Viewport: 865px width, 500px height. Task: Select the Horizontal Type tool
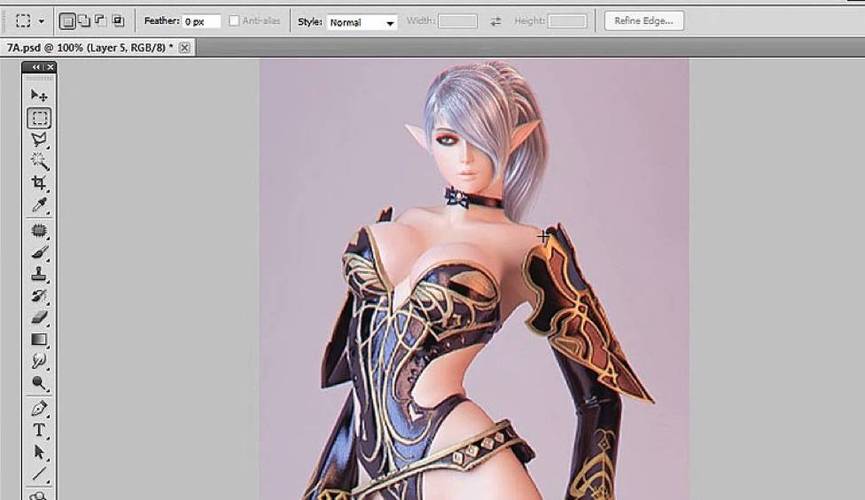(39, 430)
